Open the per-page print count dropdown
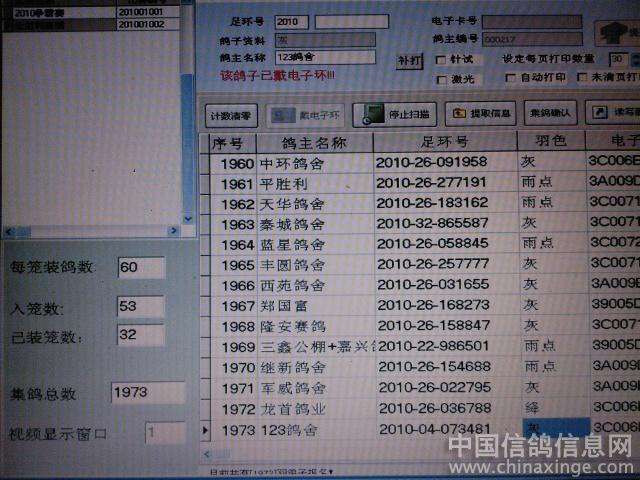The height and width of the screenshot is (480, 640). click(x=635, y=59)
